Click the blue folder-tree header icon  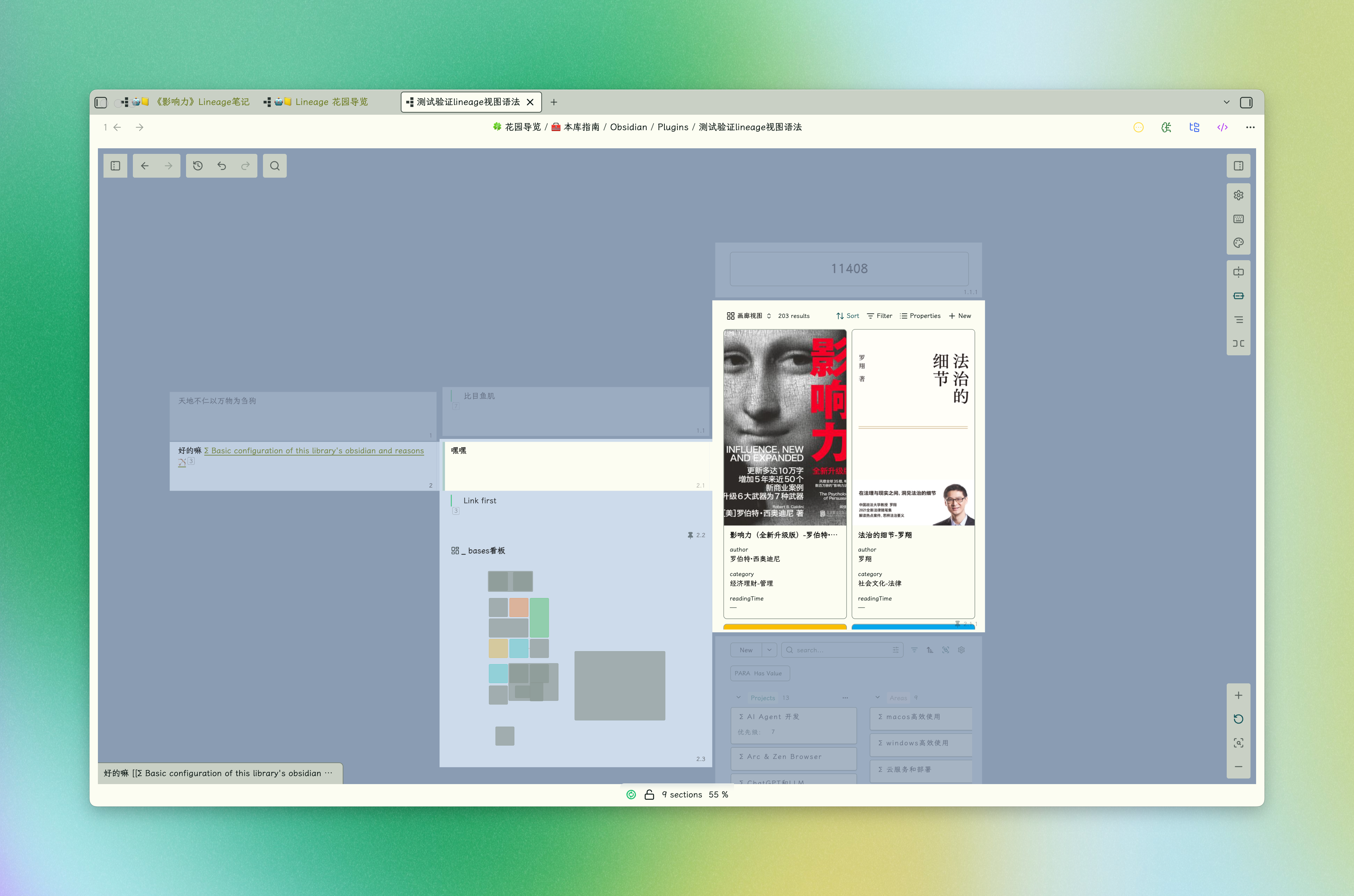[x=1194, y=127]
